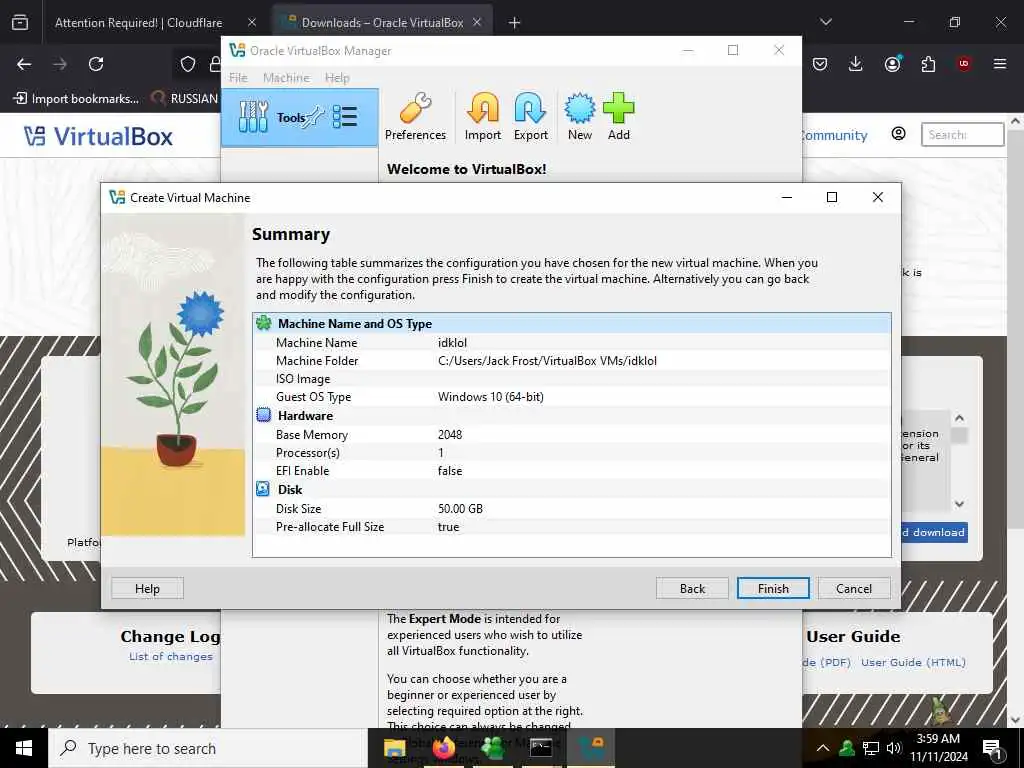Click the webpage download button
1024x768 pixels.
click(x=935, y=532)
